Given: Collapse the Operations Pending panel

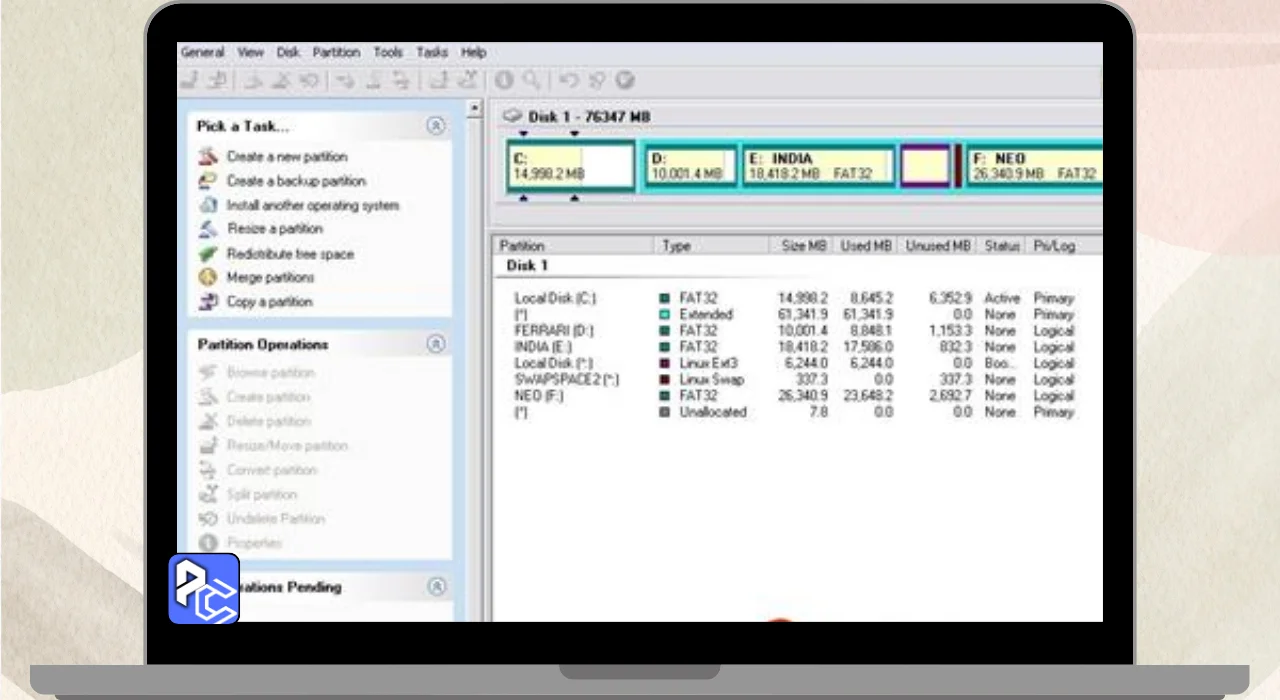Looking at the screenshot, I should [435, 587].
